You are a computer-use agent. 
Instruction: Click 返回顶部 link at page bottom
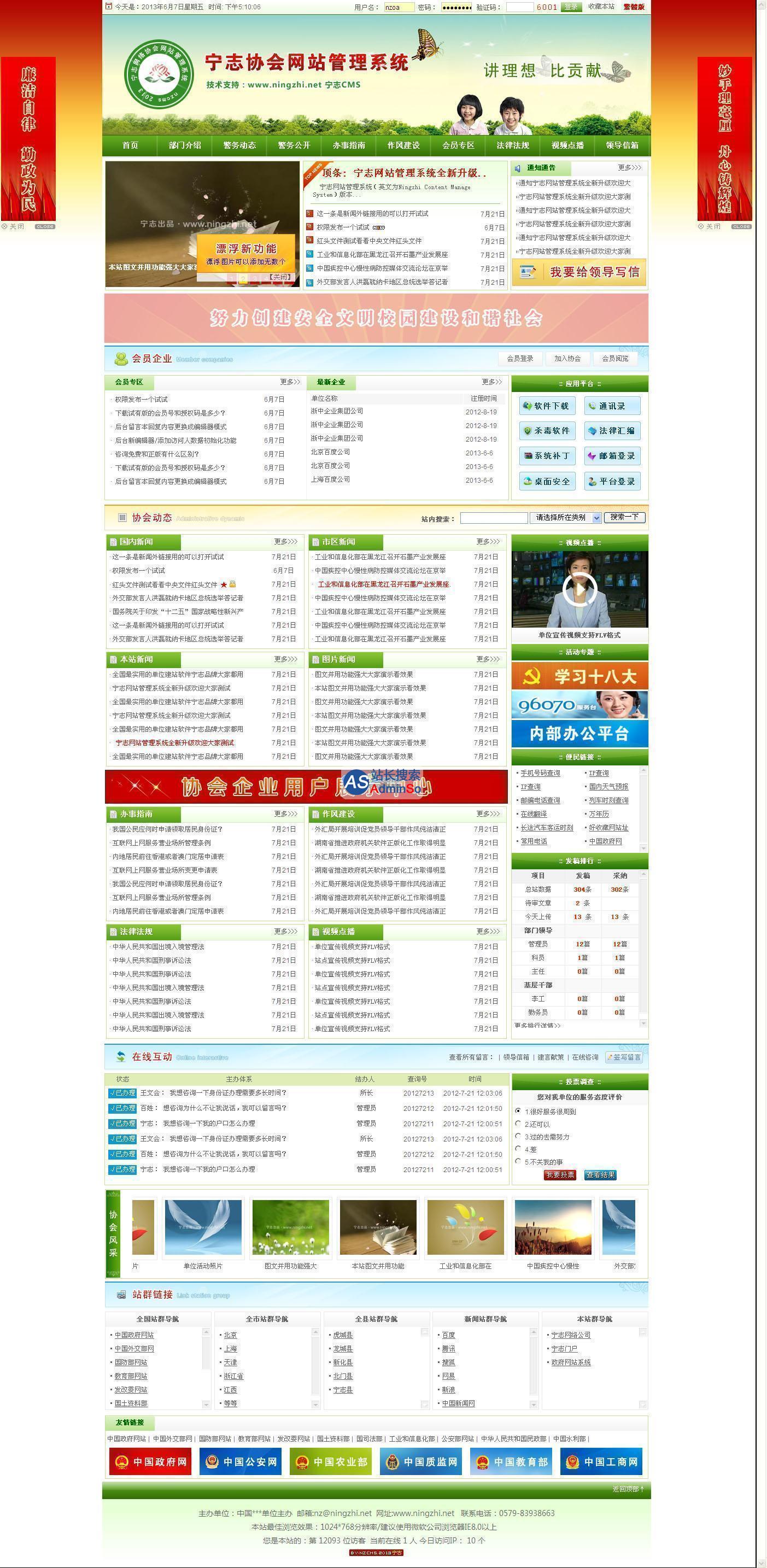pos(628,1489)
